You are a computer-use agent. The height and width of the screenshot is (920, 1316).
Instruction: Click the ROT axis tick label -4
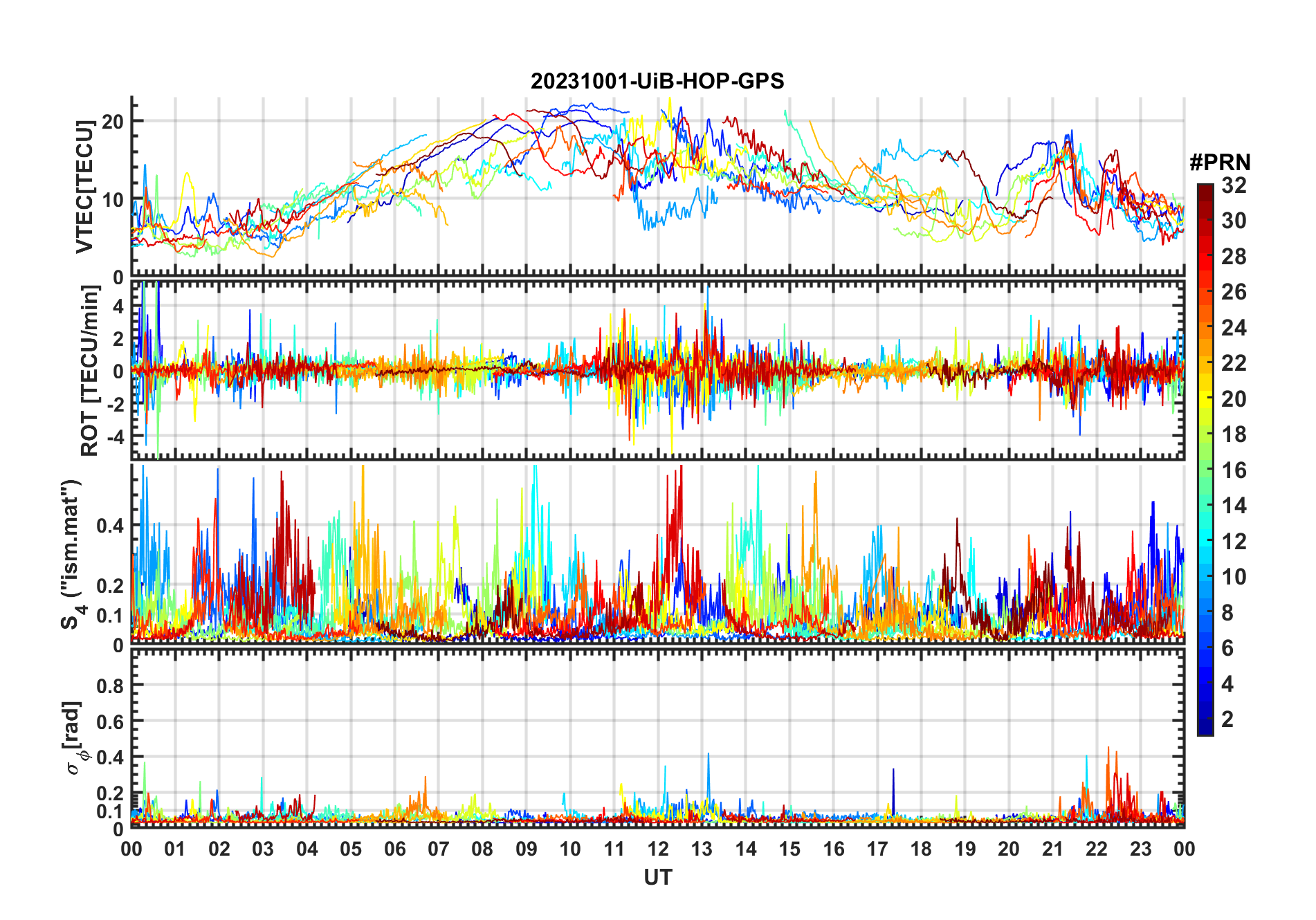[115, 436]
